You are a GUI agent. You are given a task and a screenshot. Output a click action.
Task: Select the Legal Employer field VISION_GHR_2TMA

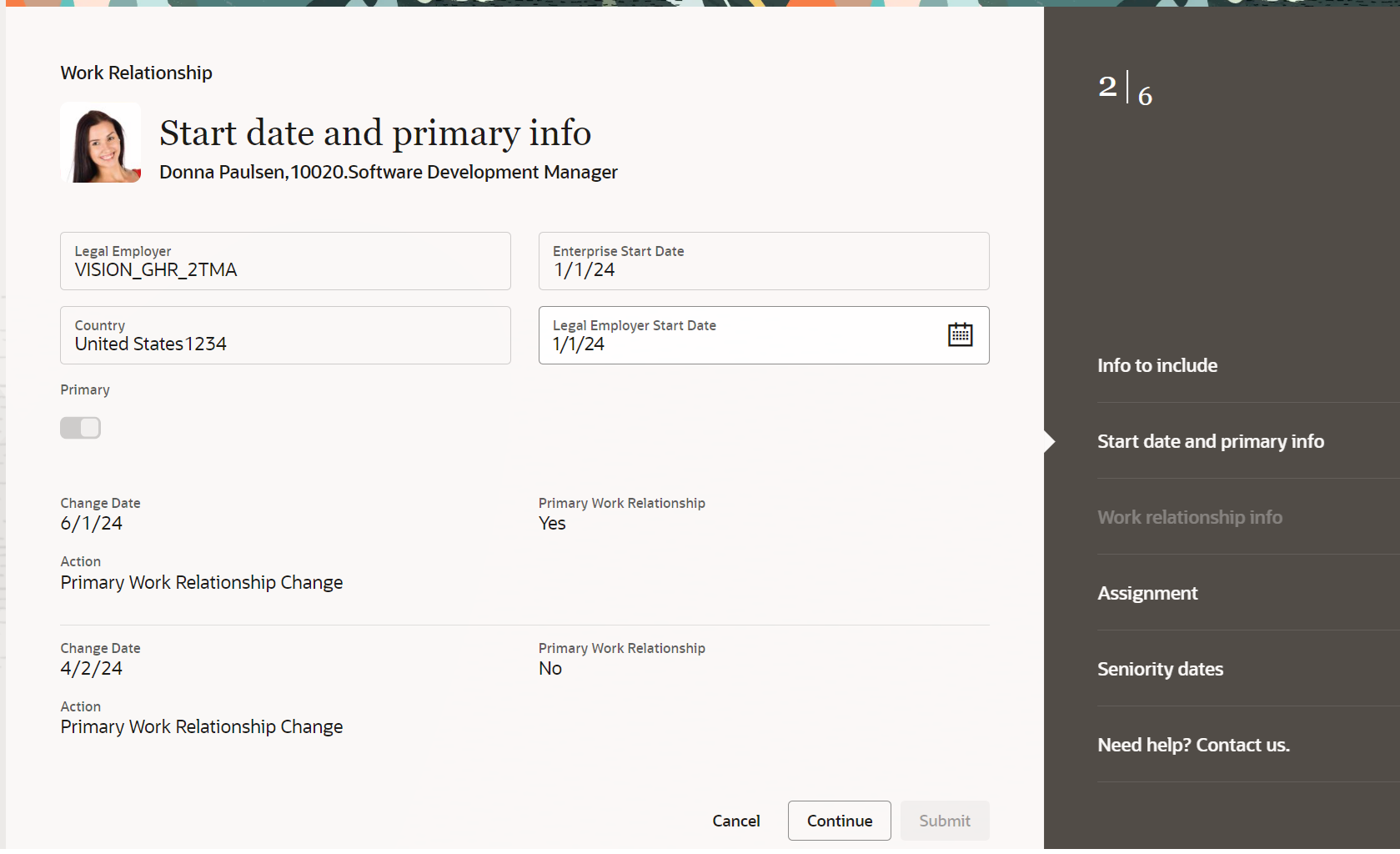(285, 261)
